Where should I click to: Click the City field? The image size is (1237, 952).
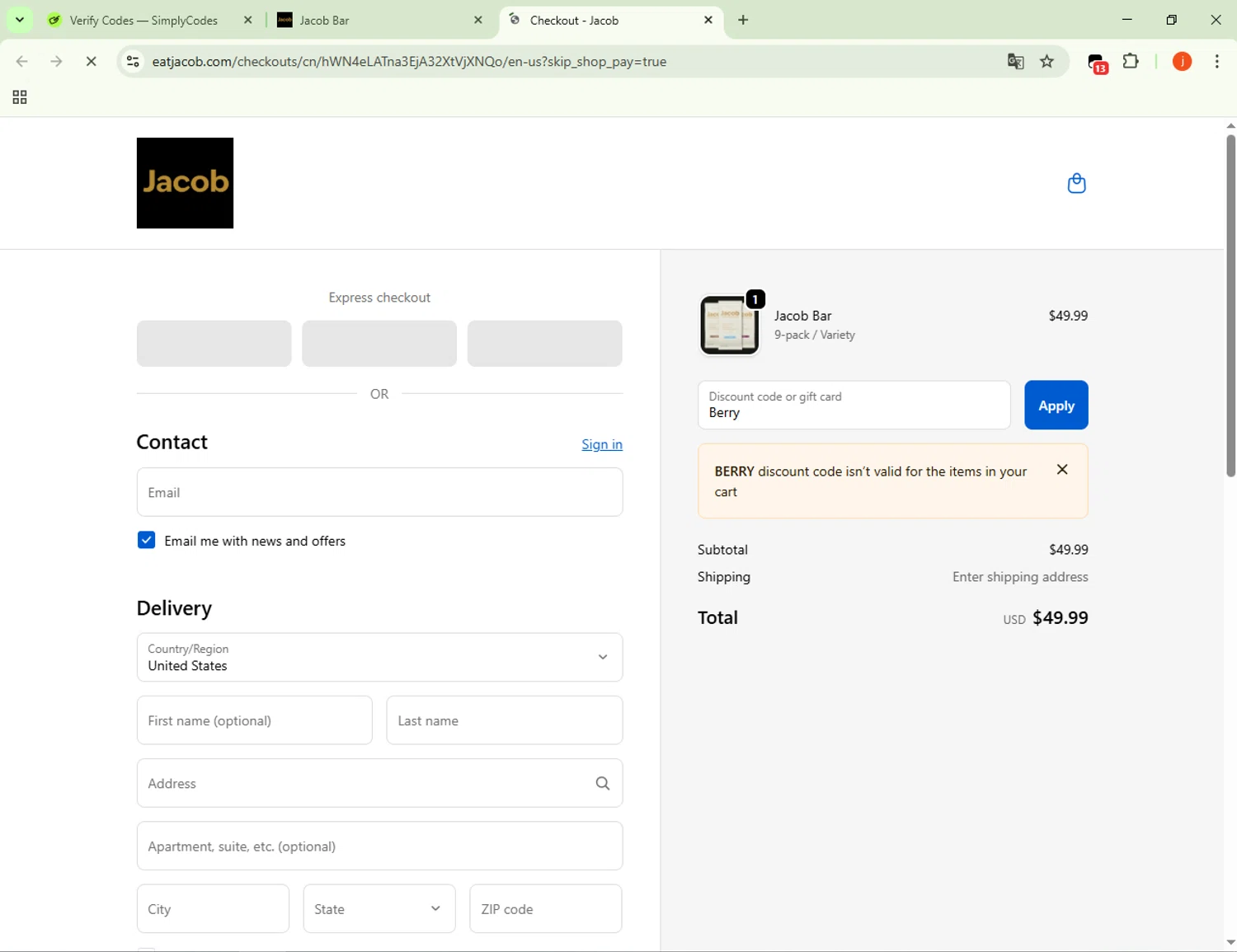click(213, 909)
